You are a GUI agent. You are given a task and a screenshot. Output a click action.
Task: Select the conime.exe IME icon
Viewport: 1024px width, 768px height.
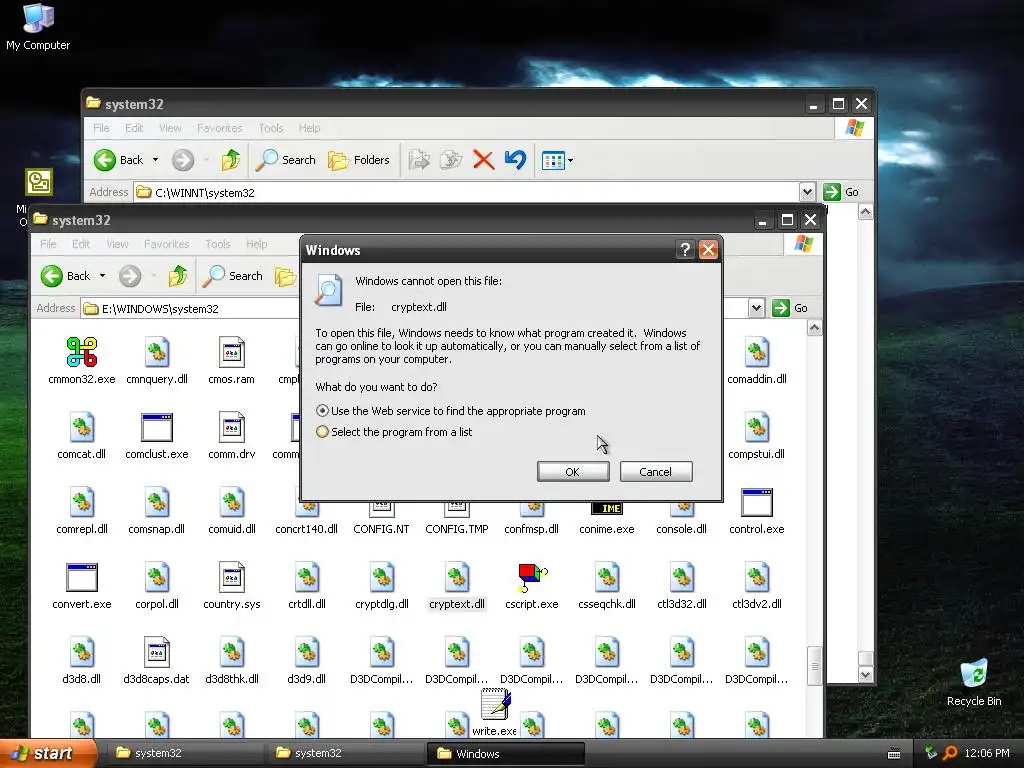(607, 508)
